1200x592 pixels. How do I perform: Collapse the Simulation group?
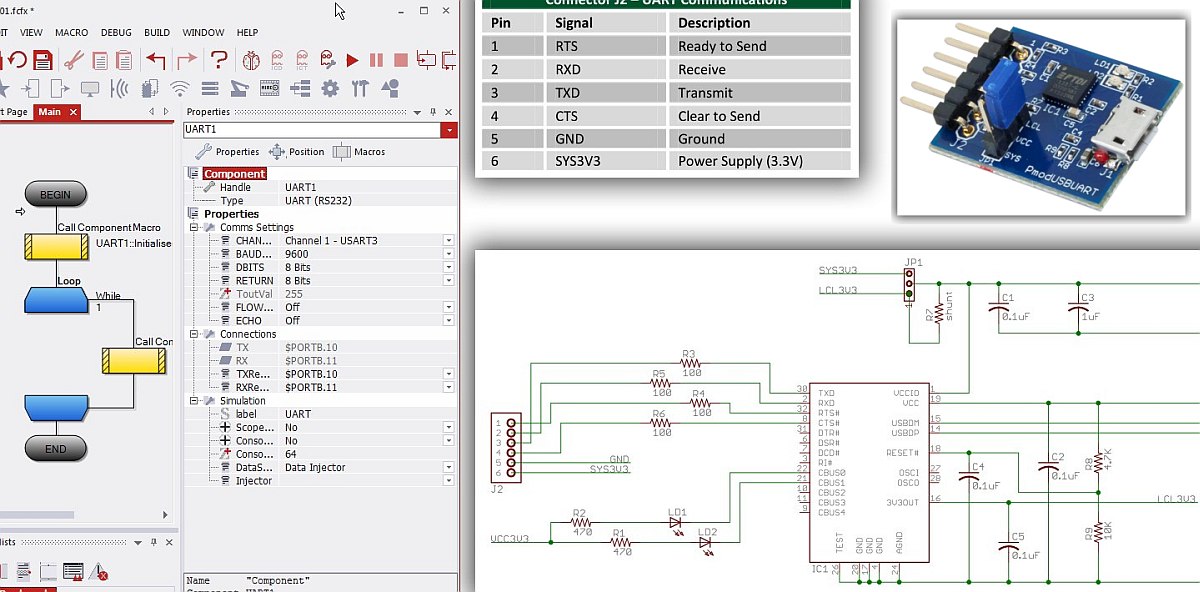click(x=196, y=401)
